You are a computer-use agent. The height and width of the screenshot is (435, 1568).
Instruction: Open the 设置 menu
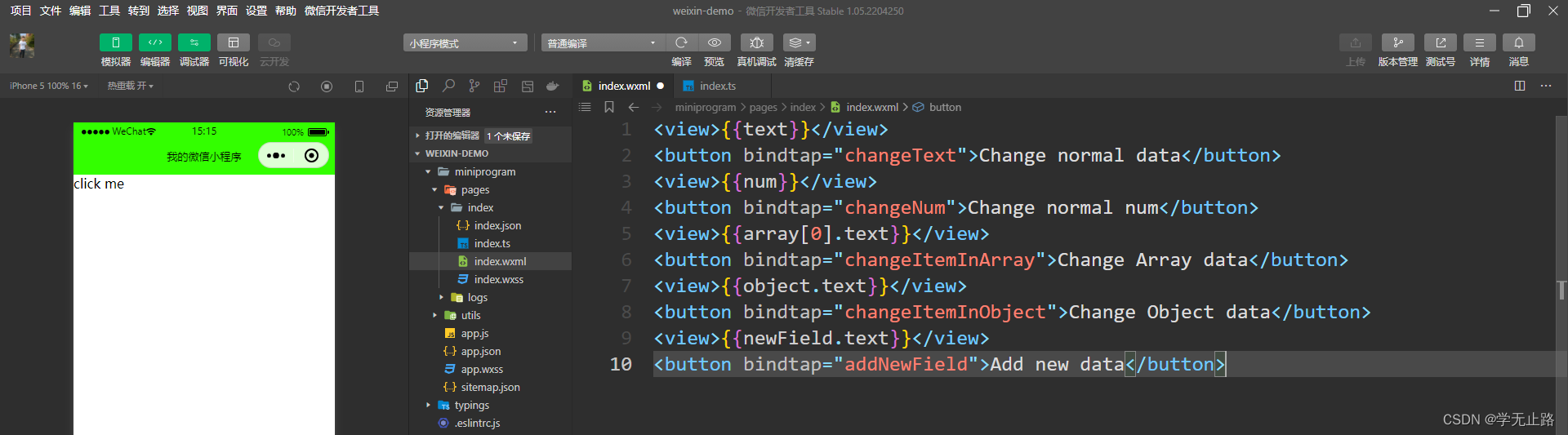[x=256, y=11]
